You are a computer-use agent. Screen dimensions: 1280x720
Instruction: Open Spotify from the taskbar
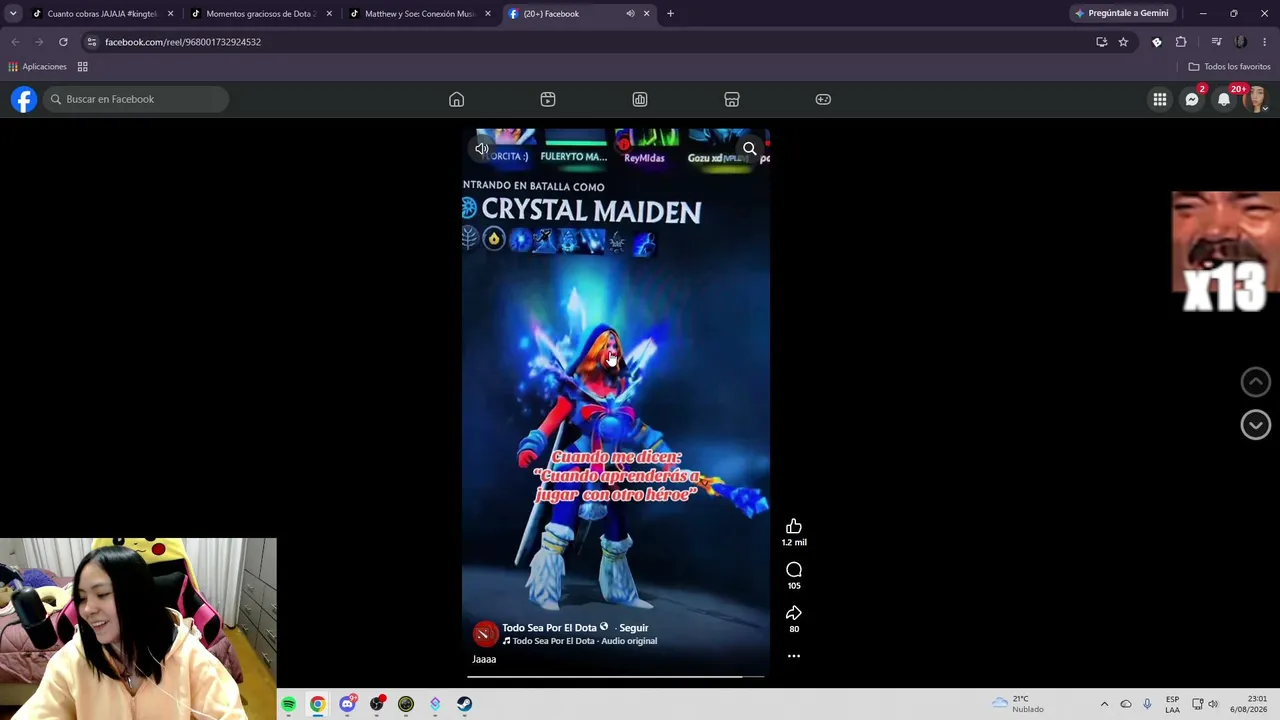[288, 704]
